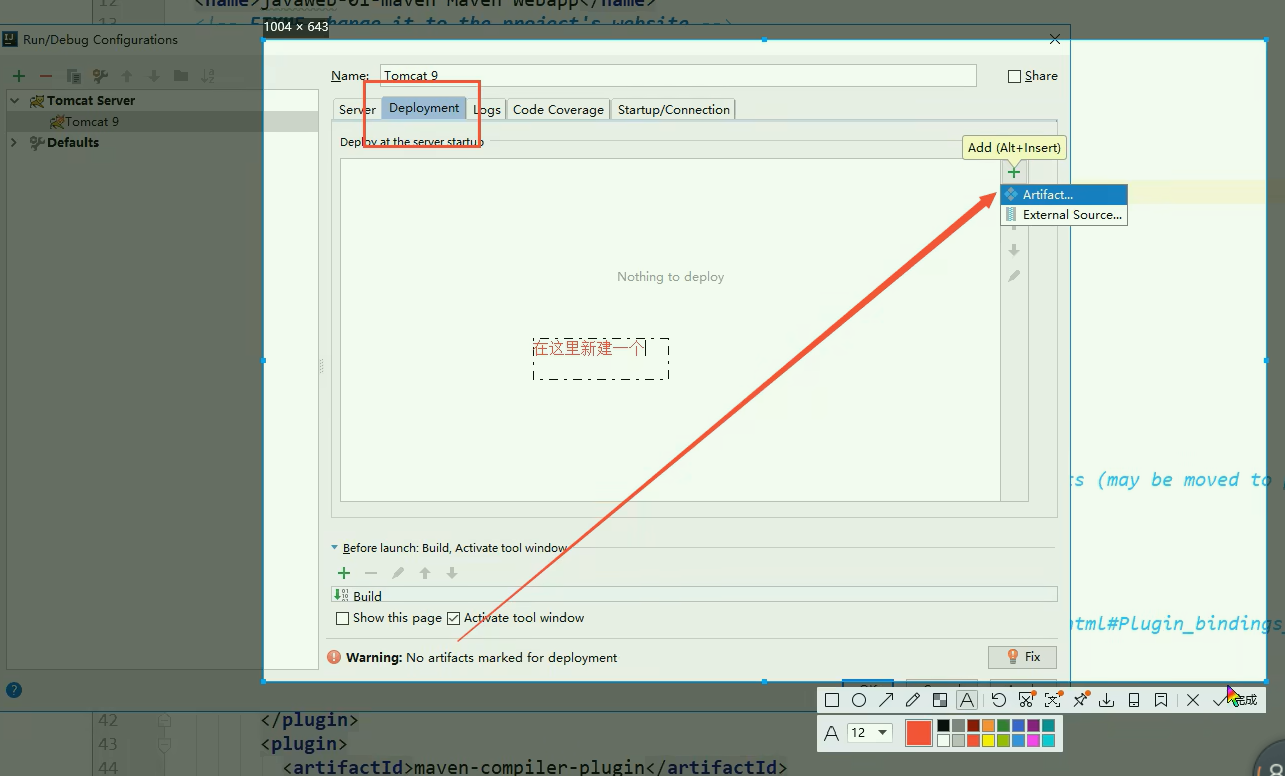The height and width of the screenshot is (776, 1285).
Task: Collapse the Before launch section
Action: click(x=335, y=548)
